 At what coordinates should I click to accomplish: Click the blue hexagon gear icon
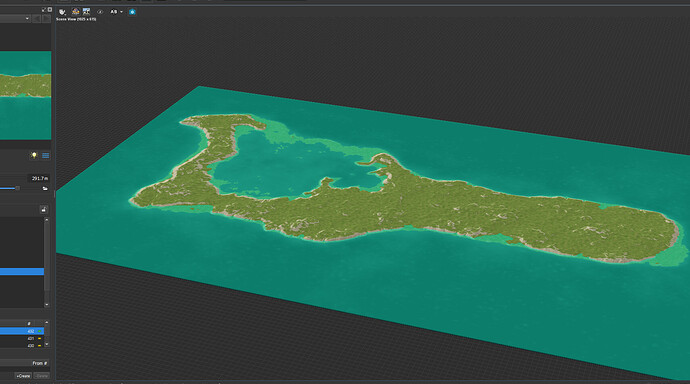coord(132,12)
